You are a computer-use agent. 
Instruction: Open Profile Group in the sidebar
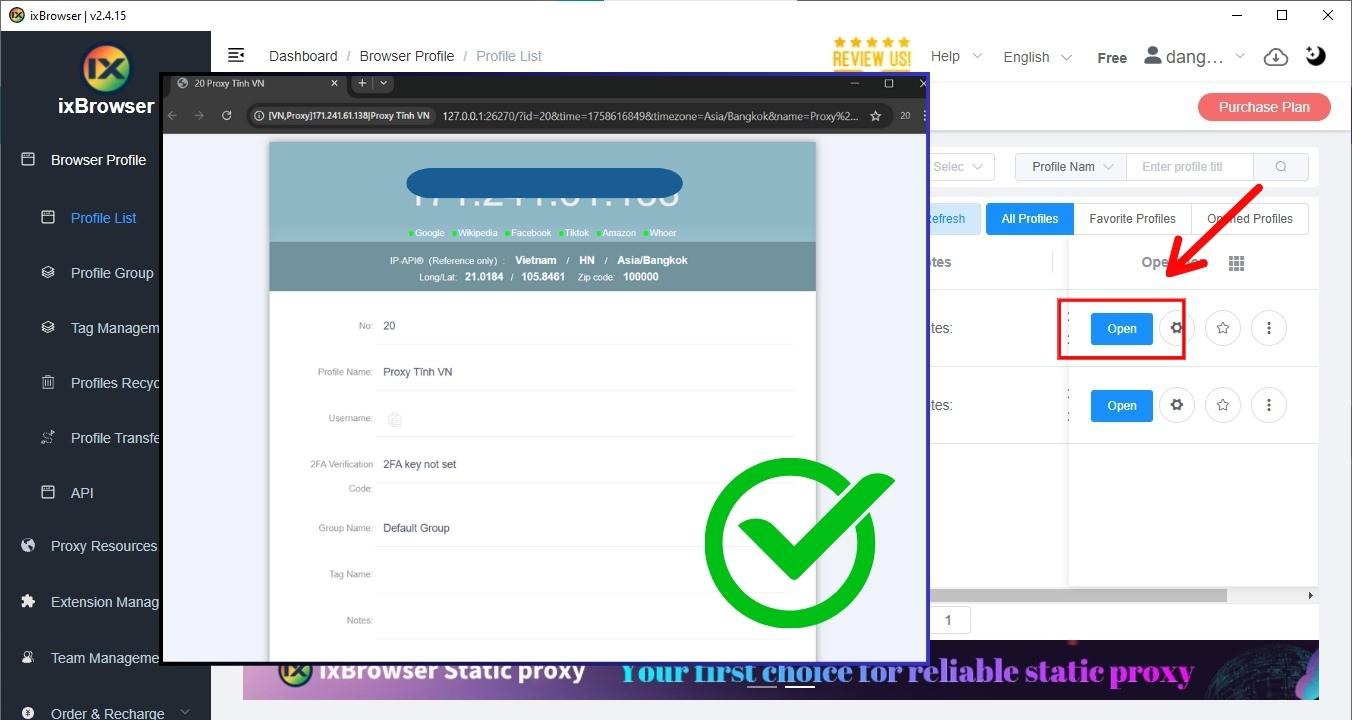[112, 273]
